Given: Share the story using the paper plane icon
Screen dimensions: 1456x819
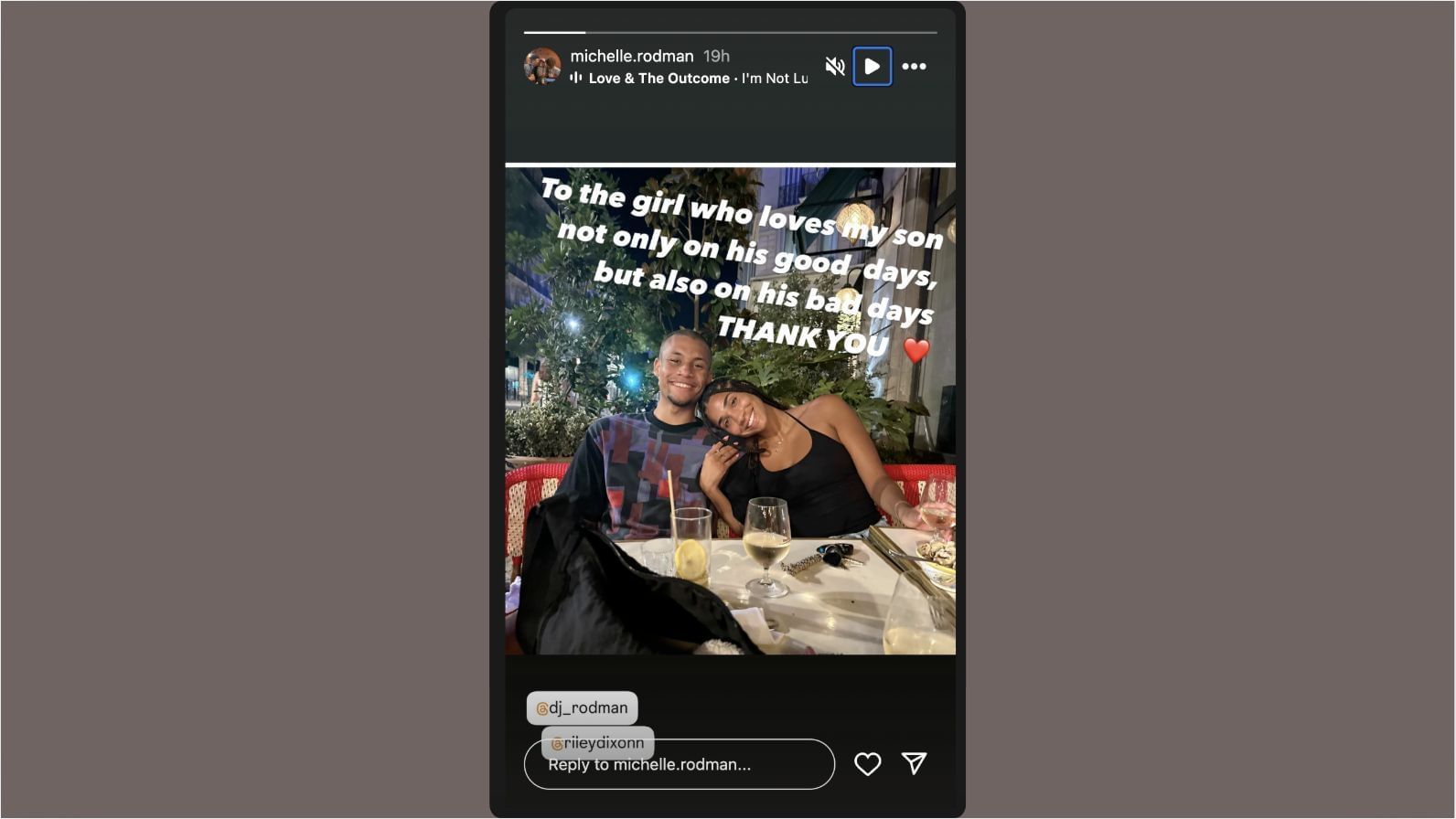Looking at the screenshot, I should coord(915,763).
